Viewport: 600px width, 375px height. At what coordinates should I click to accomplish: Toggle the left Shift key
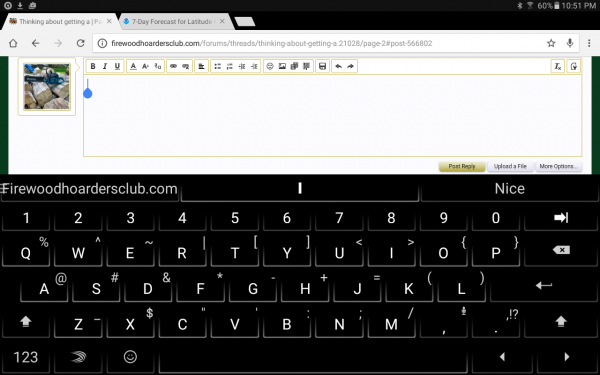26,321
